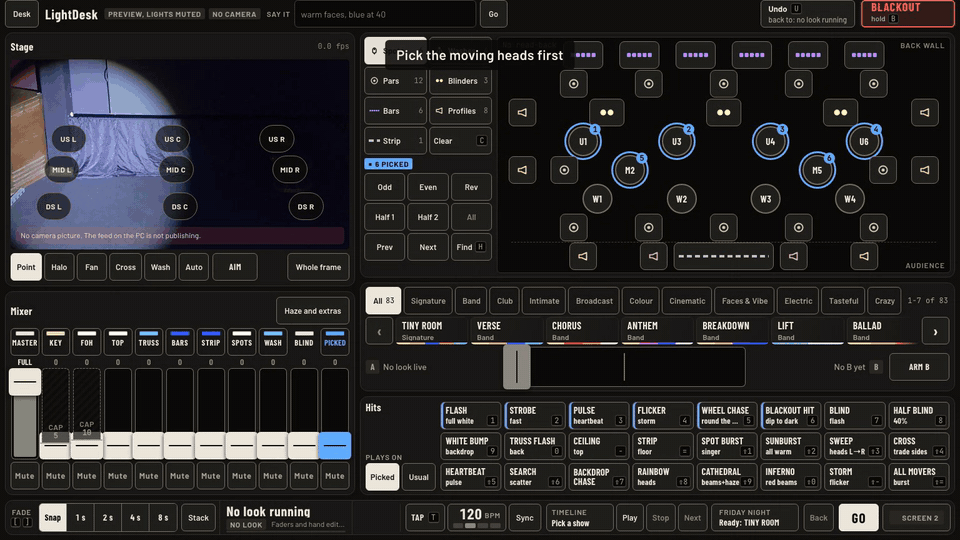Viewport: 960px width, 540px height.
Task: Mute the KEY channel
Action: [x=55, y=476]
